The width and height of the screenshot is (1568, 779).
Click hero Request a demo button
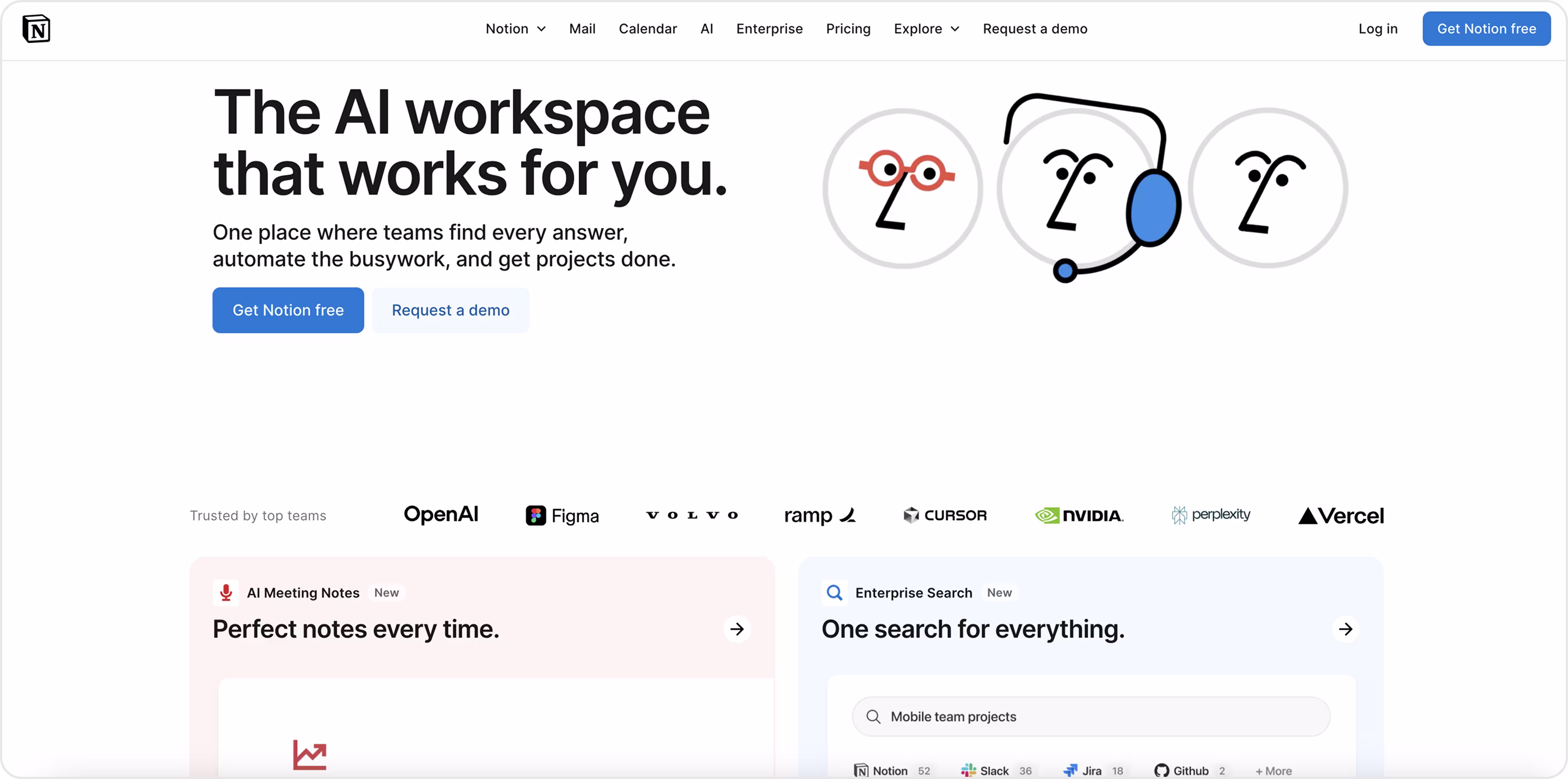(x=450, y=310)
